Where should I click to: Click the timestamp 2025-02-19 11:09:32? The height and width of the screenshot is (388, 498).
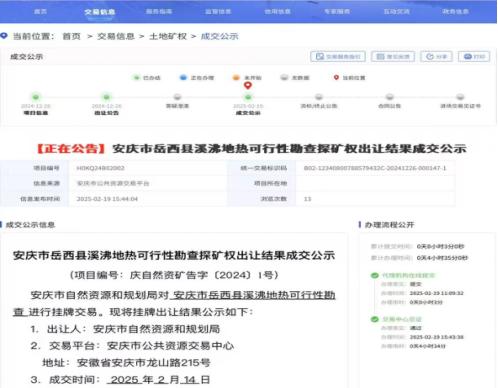[436, 293]
